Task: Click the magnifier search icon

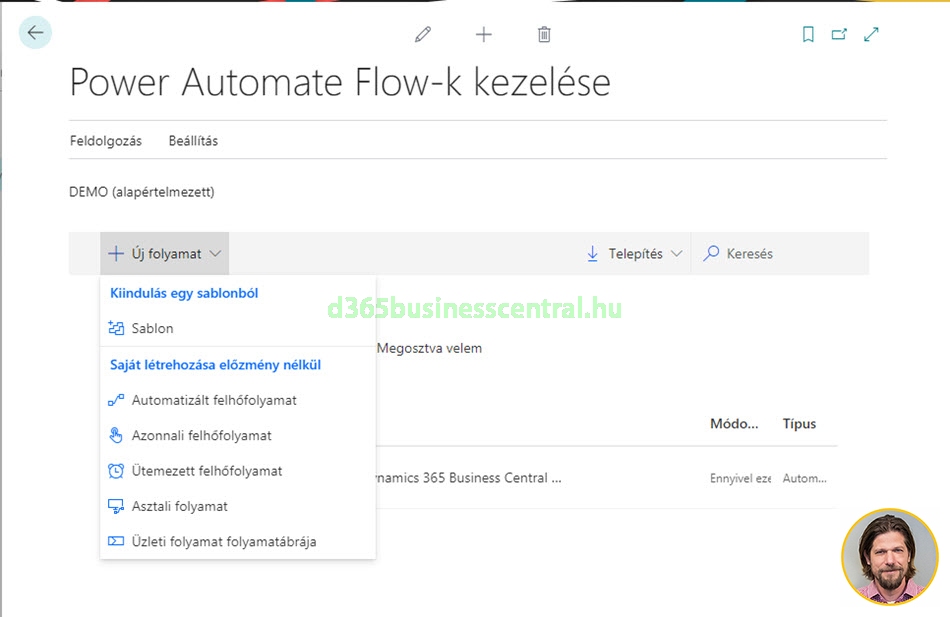Action: point(712,254)
